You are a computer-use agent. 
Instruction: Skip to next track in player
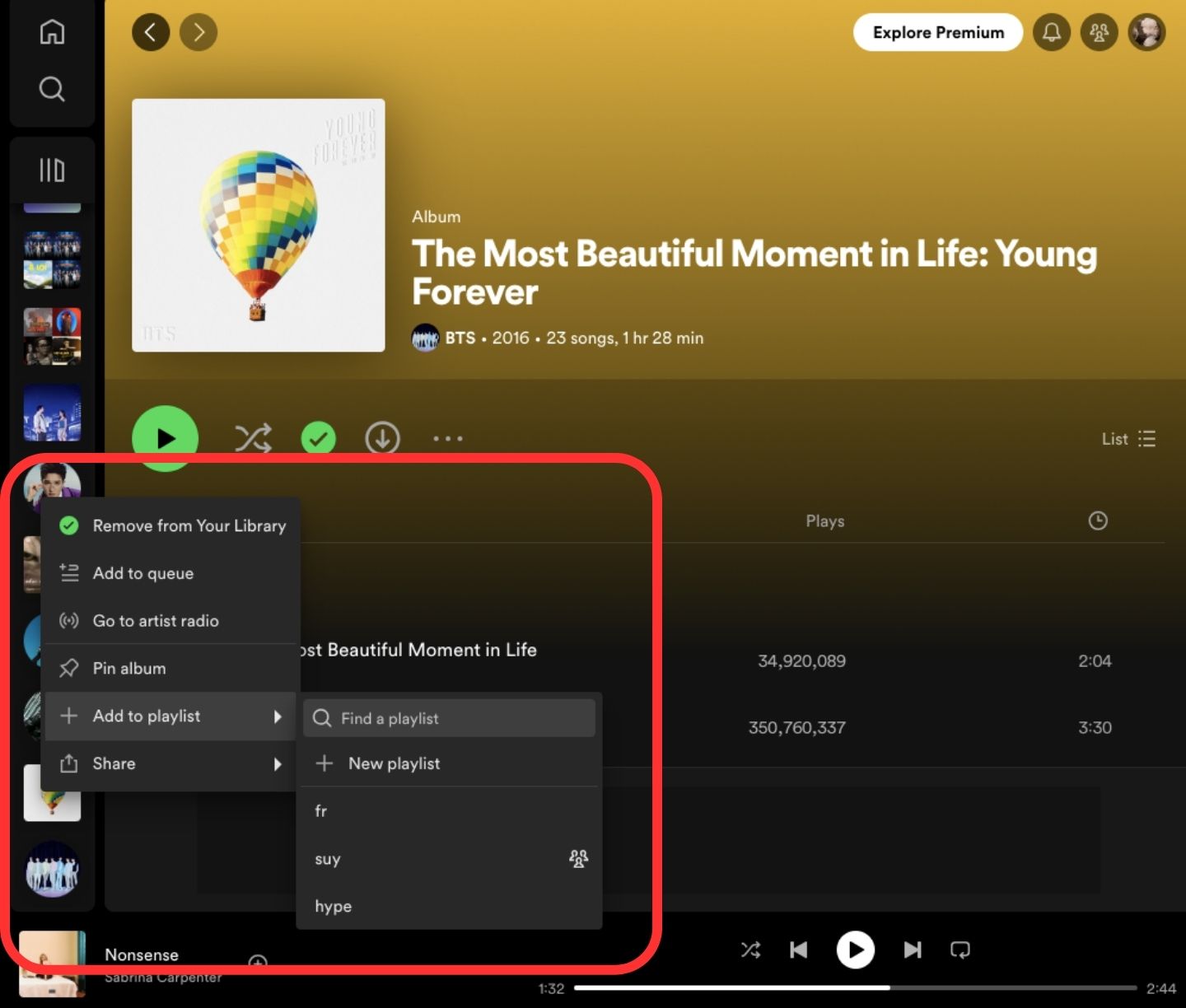tap(912, 950)
